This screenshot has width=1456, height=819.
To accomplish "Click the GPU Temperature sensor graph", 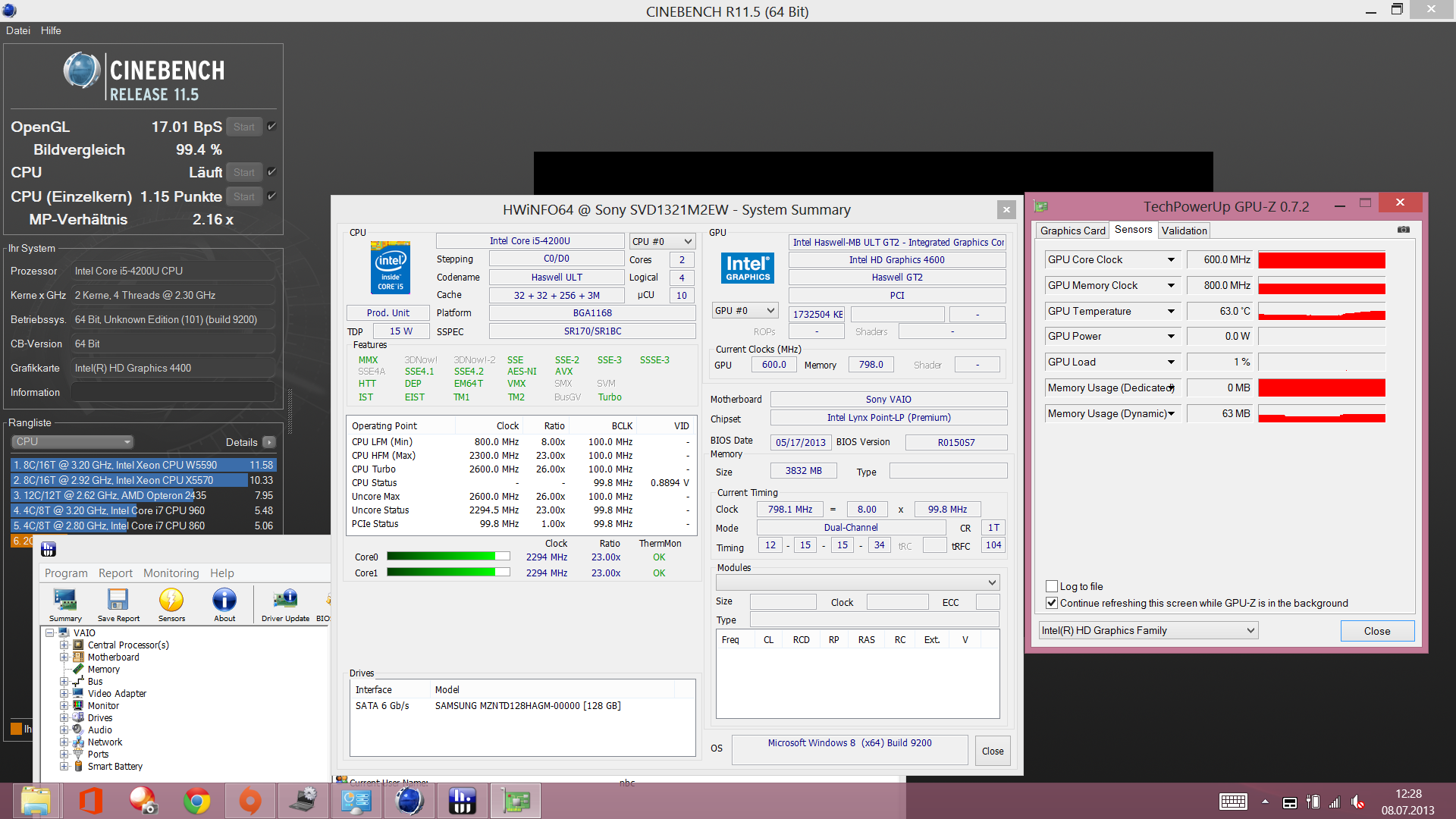I will [x=1322, y=311].
